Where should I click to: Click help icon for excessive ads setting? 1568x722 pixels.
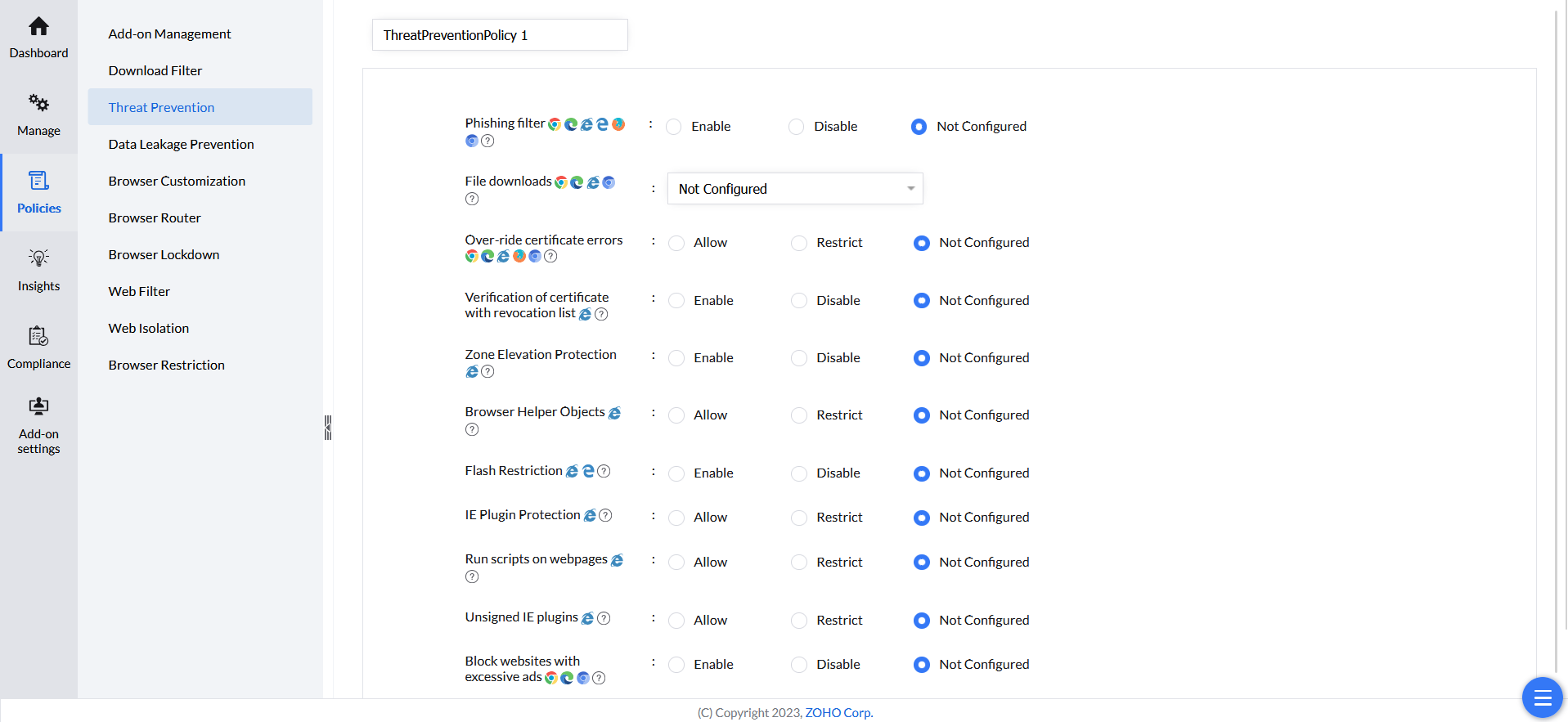pyautogui.click(x=599, y=678)
